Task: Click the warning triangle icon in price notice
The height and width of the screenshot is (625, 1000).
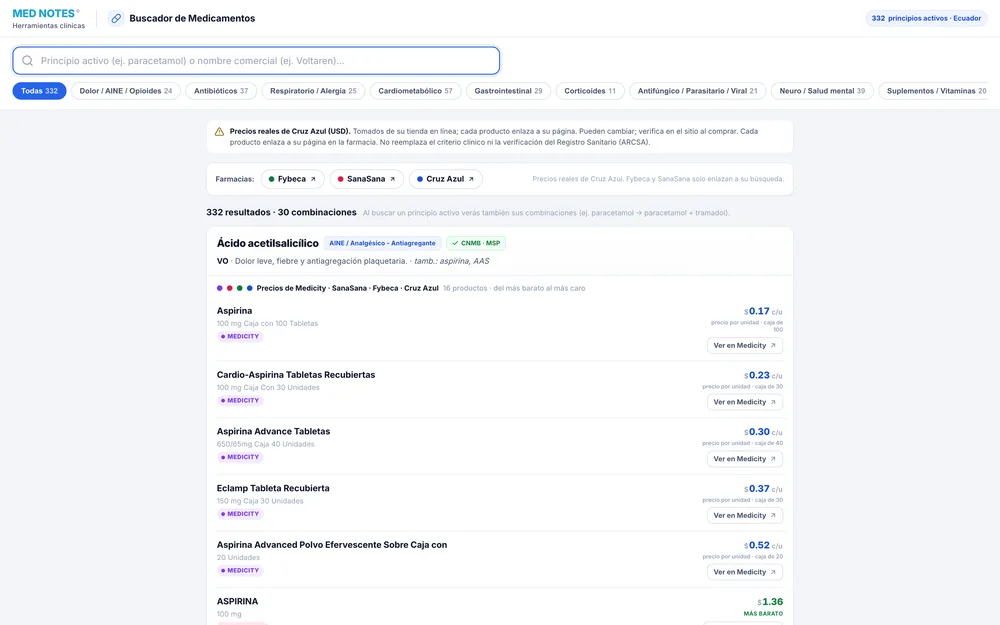Action: pyautogui.click(x=219, y=131)
